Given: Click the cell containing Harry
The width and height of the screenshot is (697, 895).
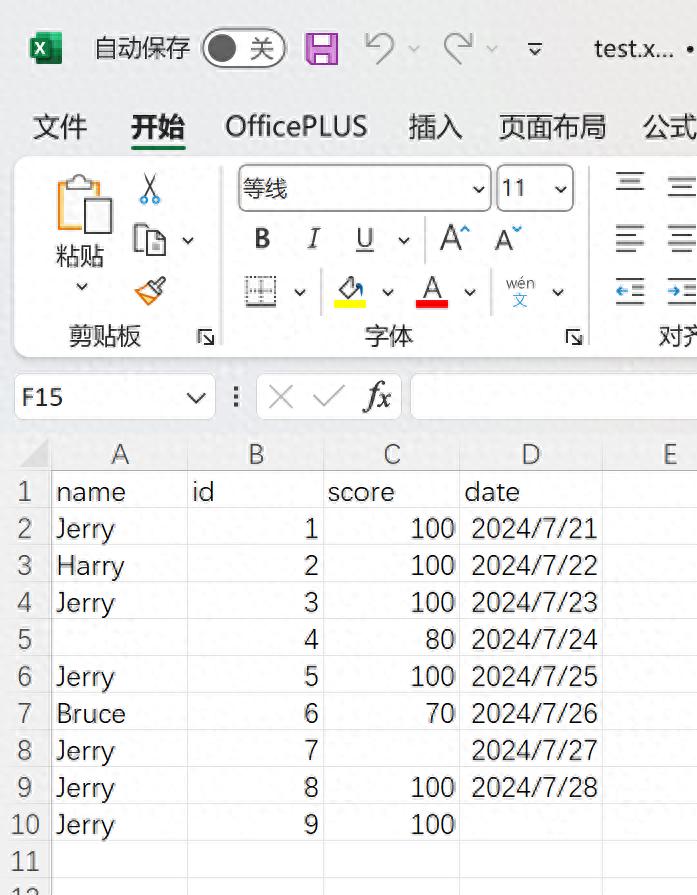Looking at the screenshot, I should click(x=119, y=565).
